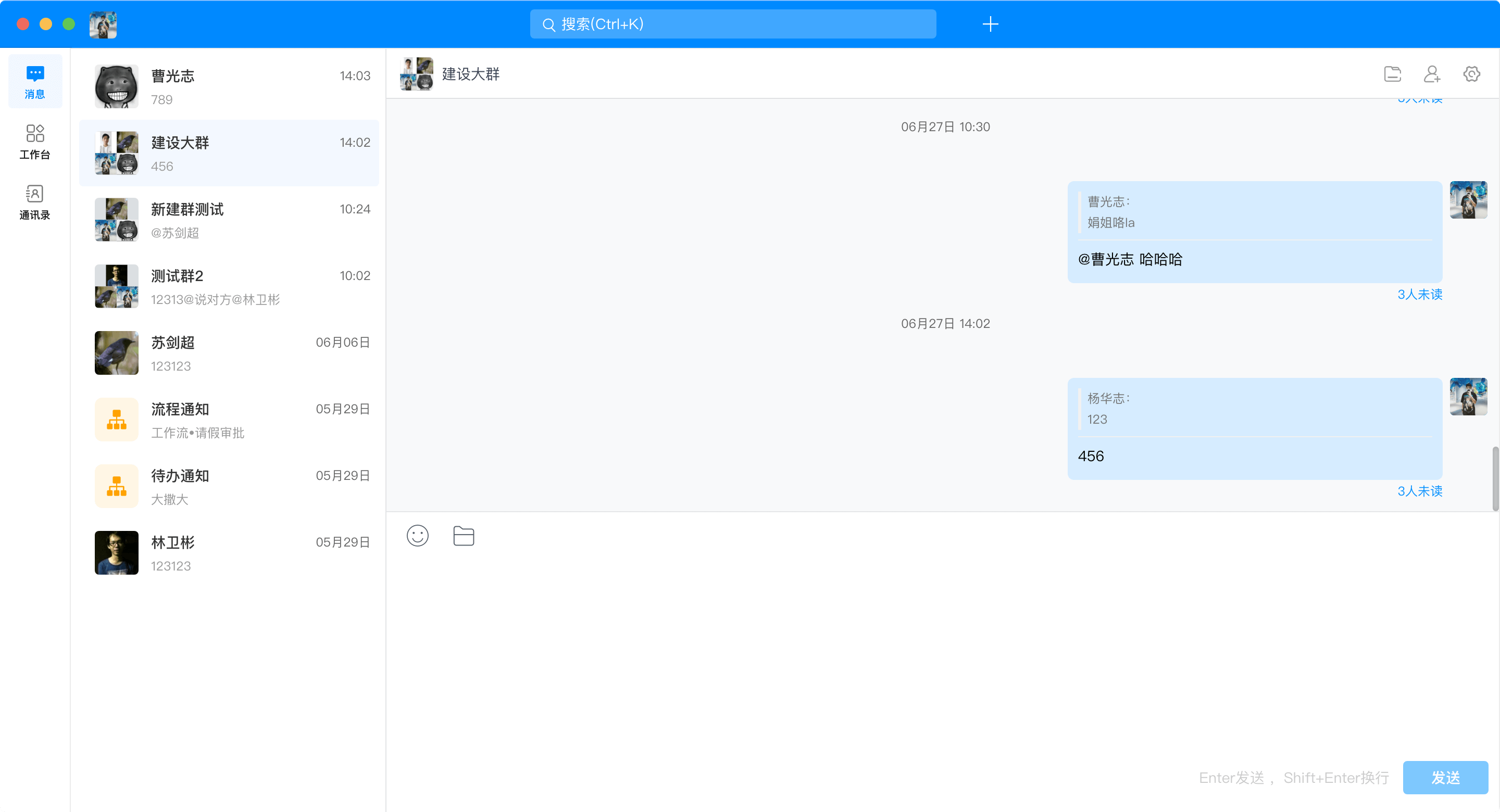Click 3人未读 link under 456 message
Screen dimensions: 1500x812
1420,491
